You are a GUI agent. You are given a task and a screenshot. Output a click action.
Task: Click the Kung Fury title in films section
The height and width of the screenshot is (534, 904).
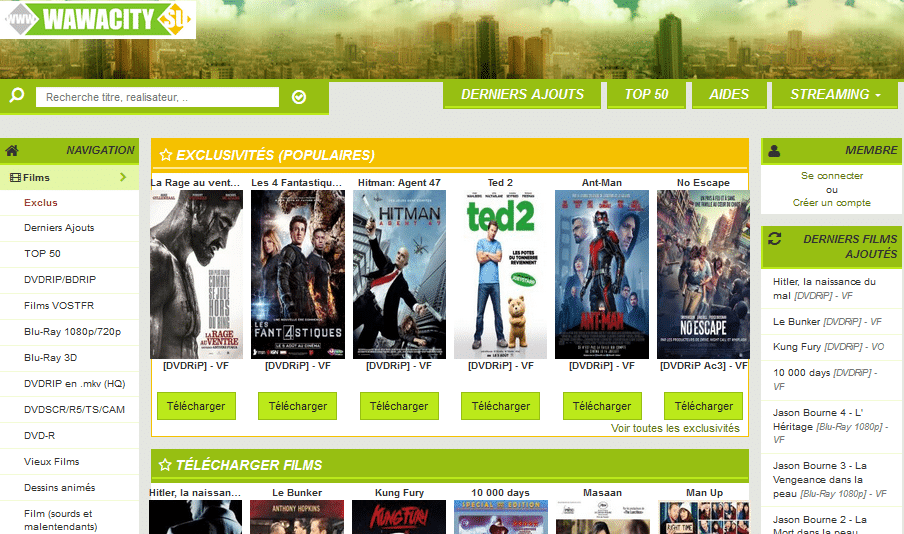399,492
